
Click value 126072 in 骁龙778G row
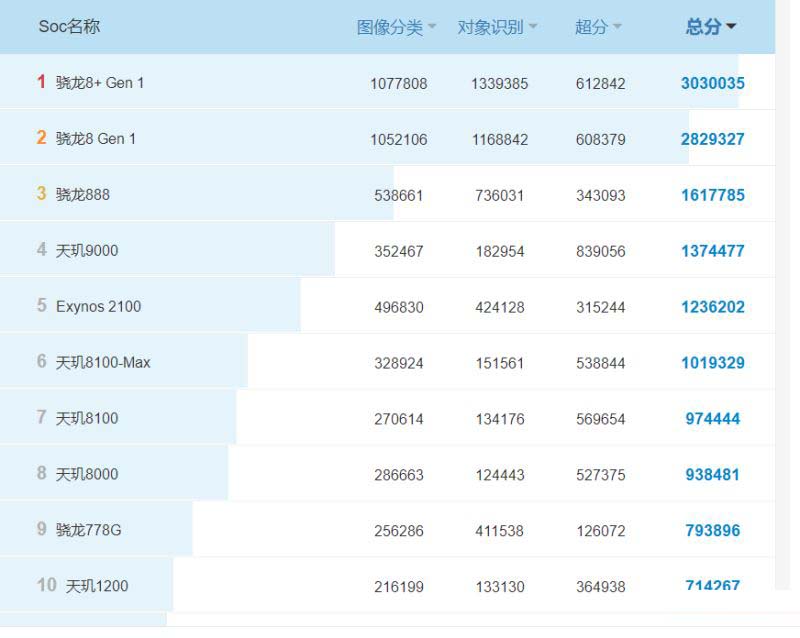click(x=601, y=531)
